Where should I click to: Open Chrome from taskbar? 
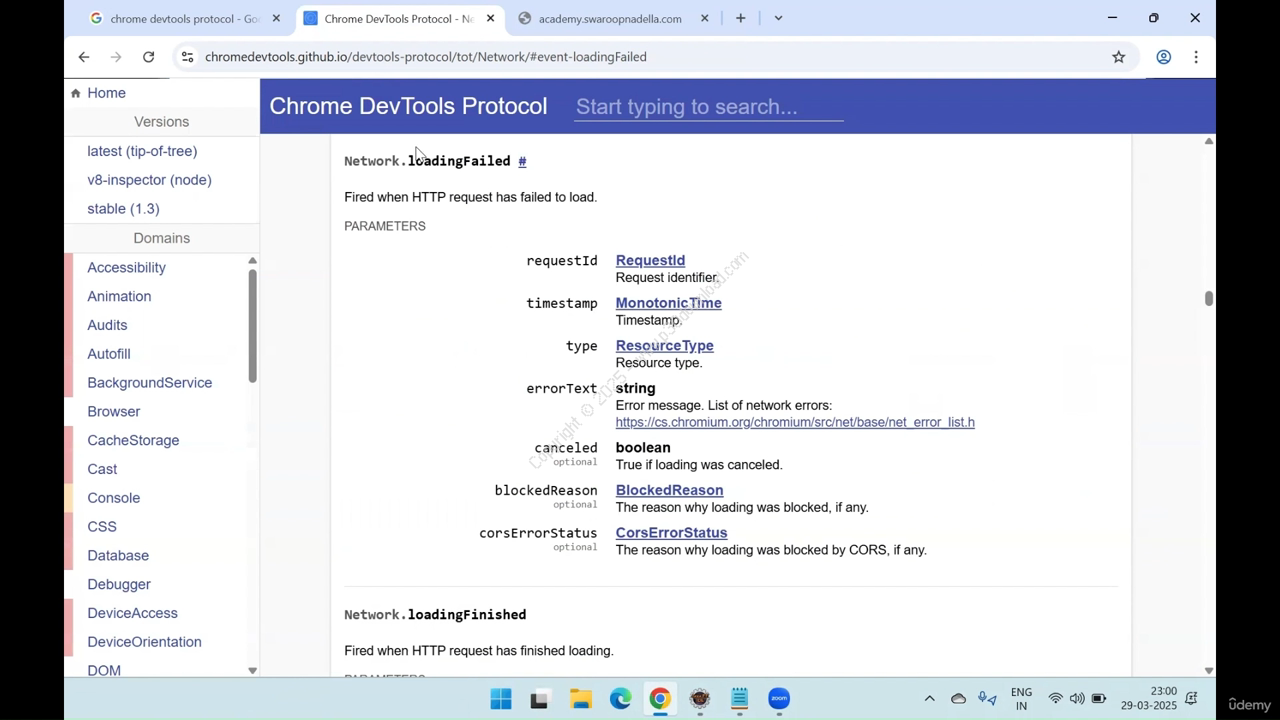pos(660,699)
